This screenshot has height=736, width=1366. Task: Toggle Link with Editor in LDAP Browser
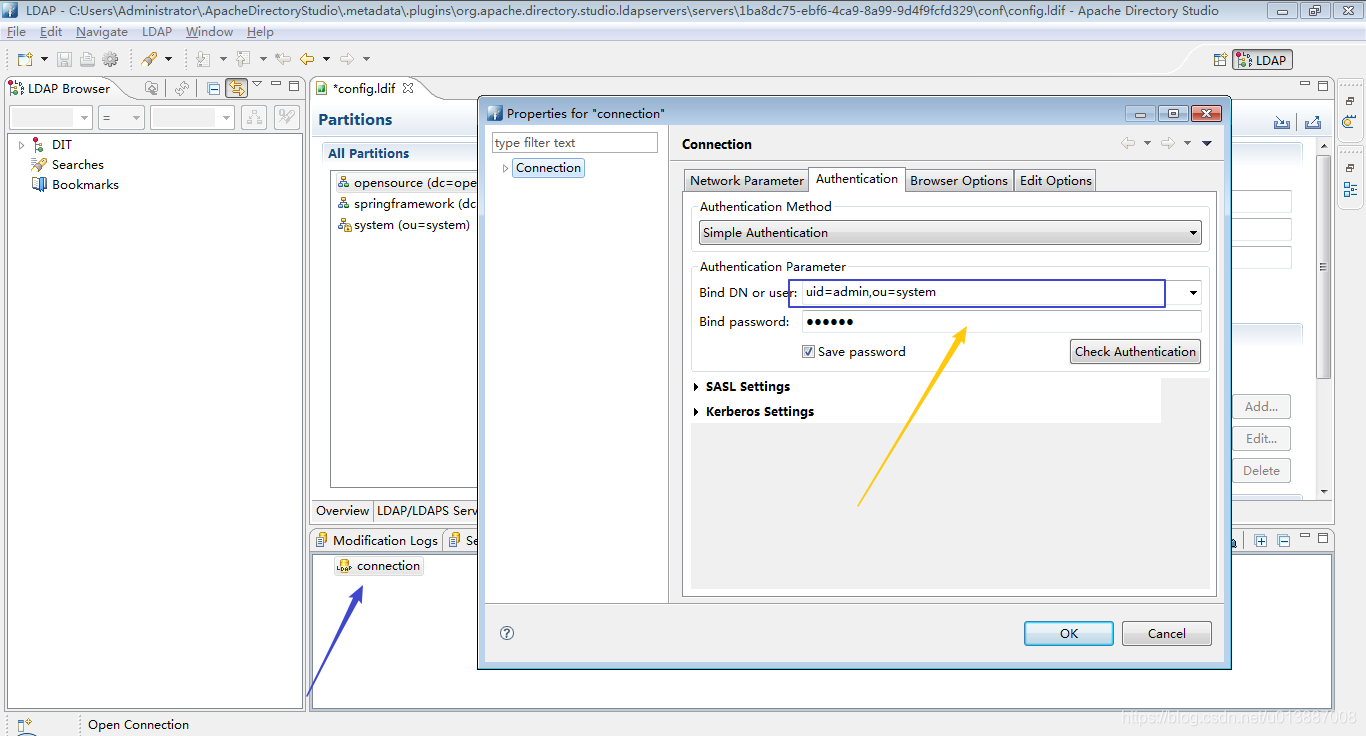(236, 88)
